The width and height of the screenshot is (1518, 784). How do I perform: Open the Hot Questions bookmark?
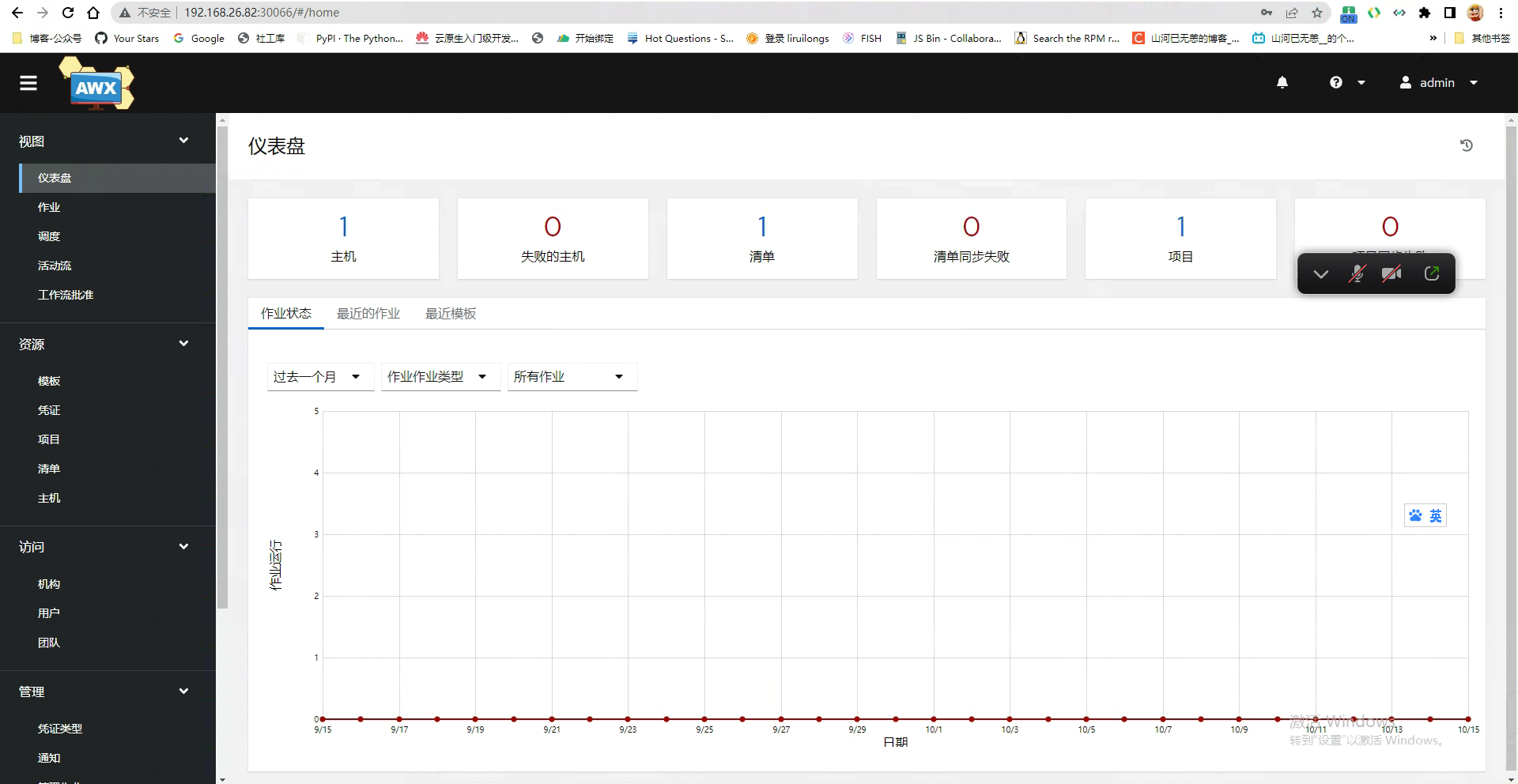pyautogui.click(x=680, y=38)
